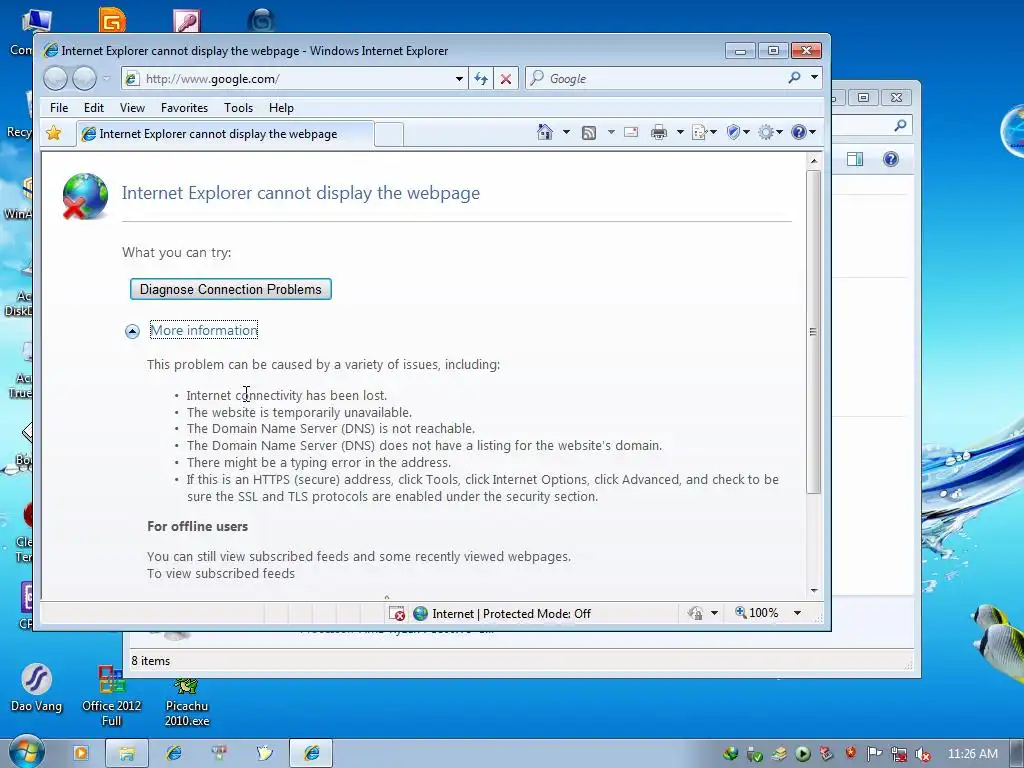The height and width of the screenshot is (768, 1024).
Task: Open the Picachu 2010.exe desktop icon
Action: (x=187, y=702)
